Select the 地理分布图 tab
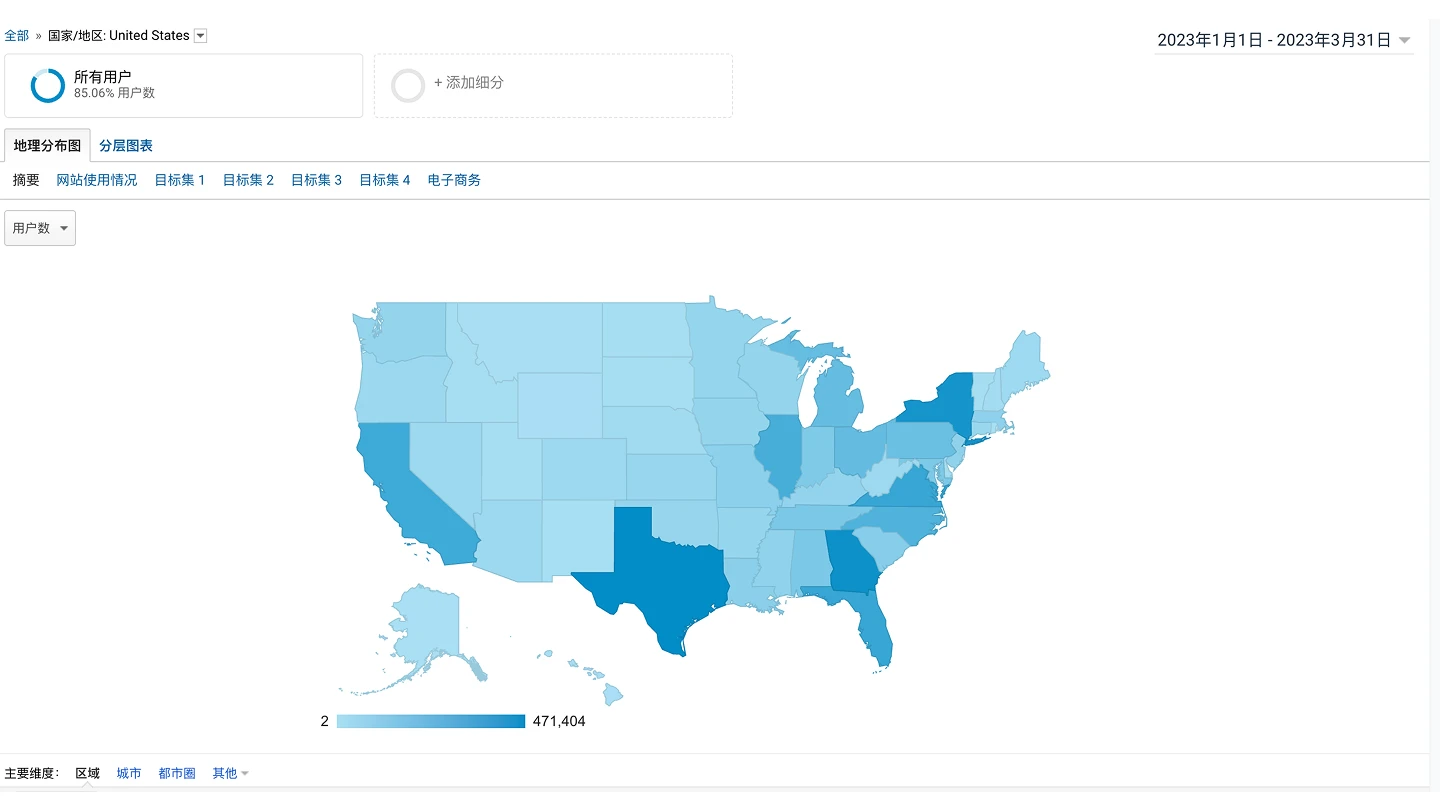The width and height of the screenshot is (1440, 810). (x=47, y=146)
